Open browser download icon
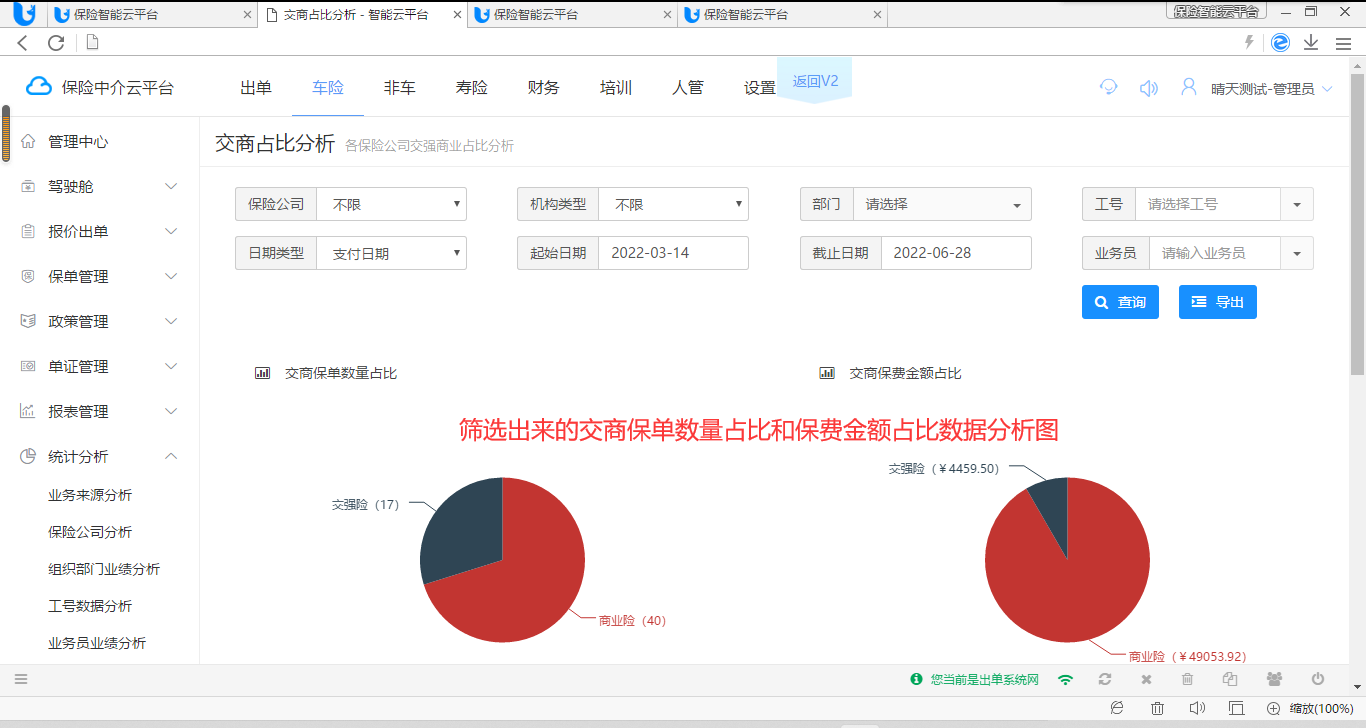1366x728 pixels. [x=1311, y=43]
